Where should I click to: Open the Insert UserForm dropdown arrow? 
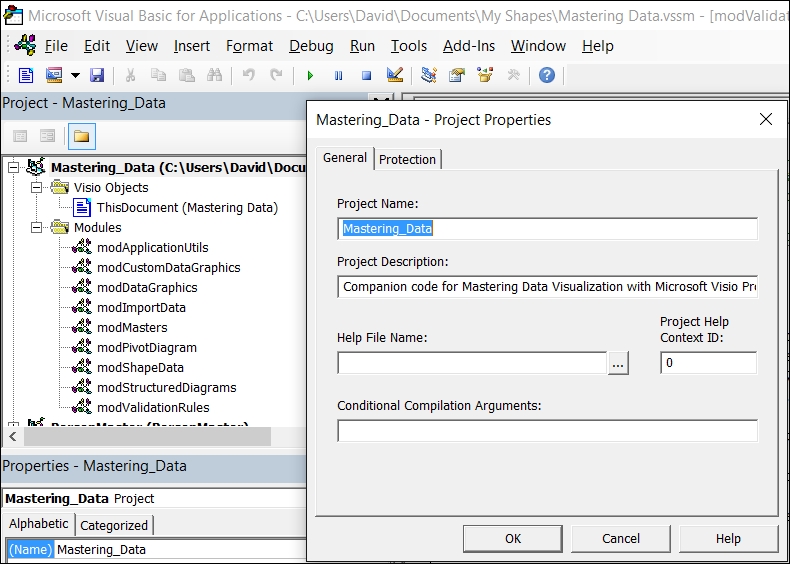coord(75,76)
